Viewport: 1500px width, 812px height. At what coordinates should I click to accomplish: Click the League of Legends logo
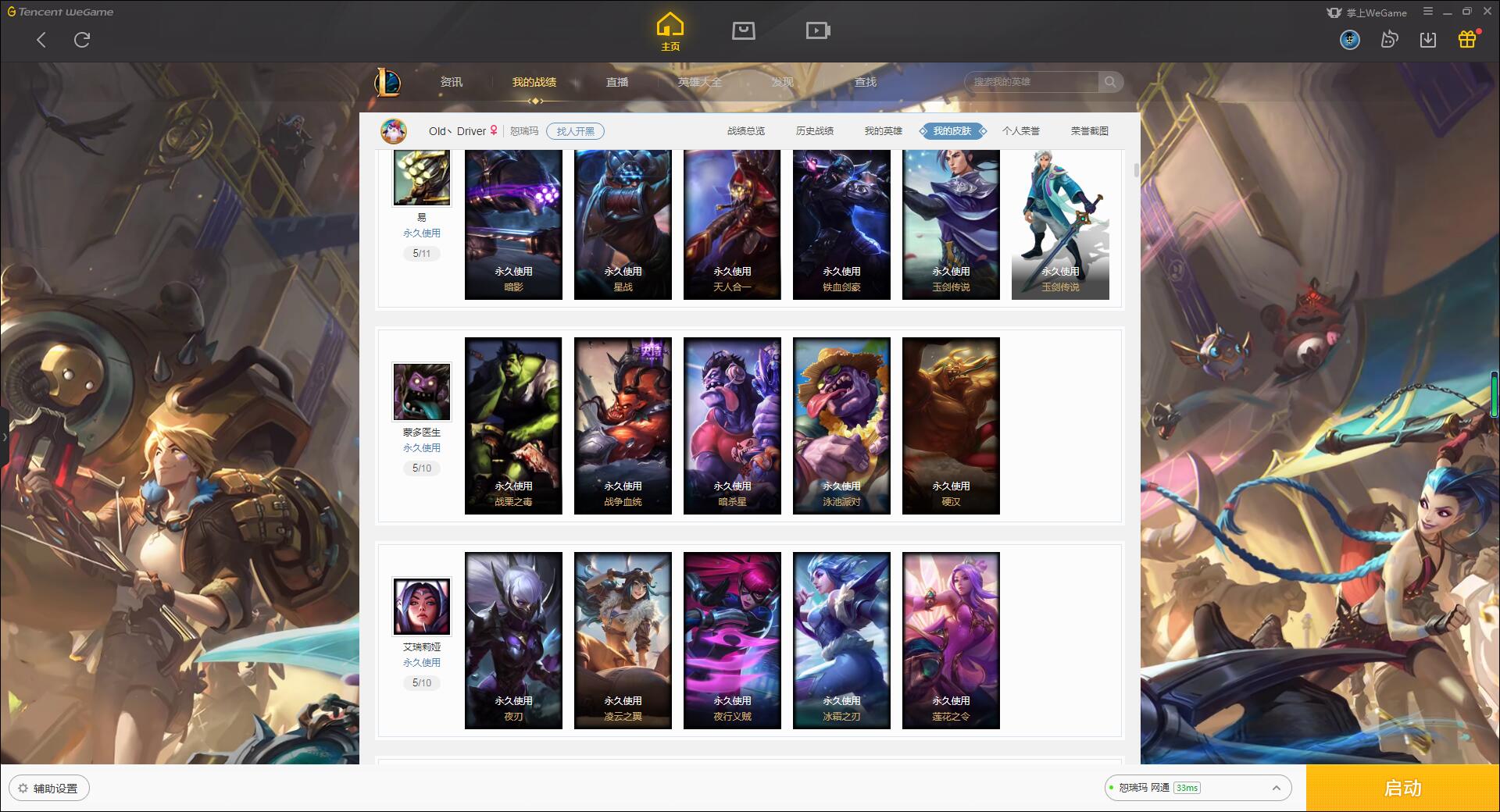tap(388, 82)
